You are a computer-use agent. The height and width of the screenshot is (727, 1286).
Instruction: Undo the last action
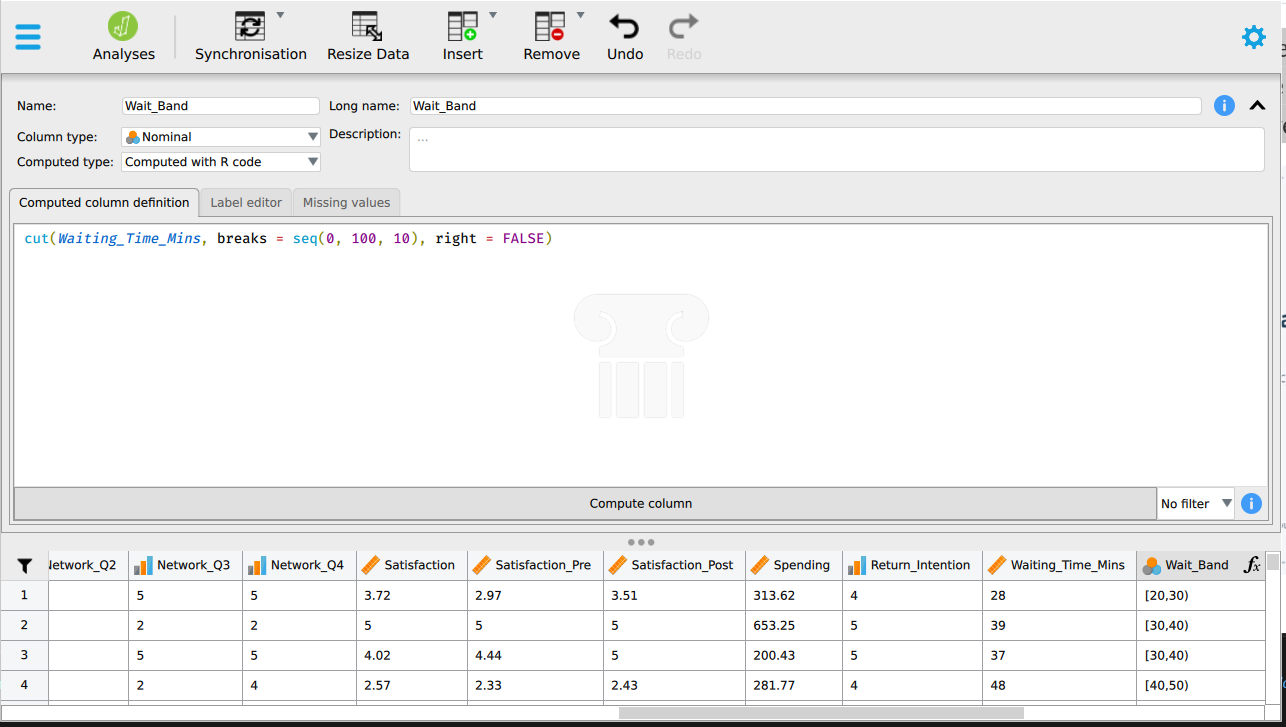coord(625,37)
